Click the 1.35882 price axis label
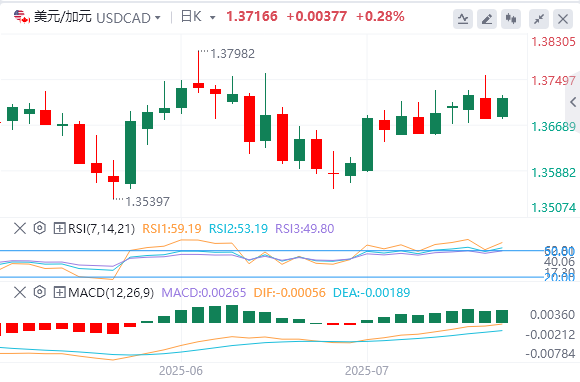Image resolution: width=580 pixels, height=382 pixels. pyautogui.click(x=554, y=173)
